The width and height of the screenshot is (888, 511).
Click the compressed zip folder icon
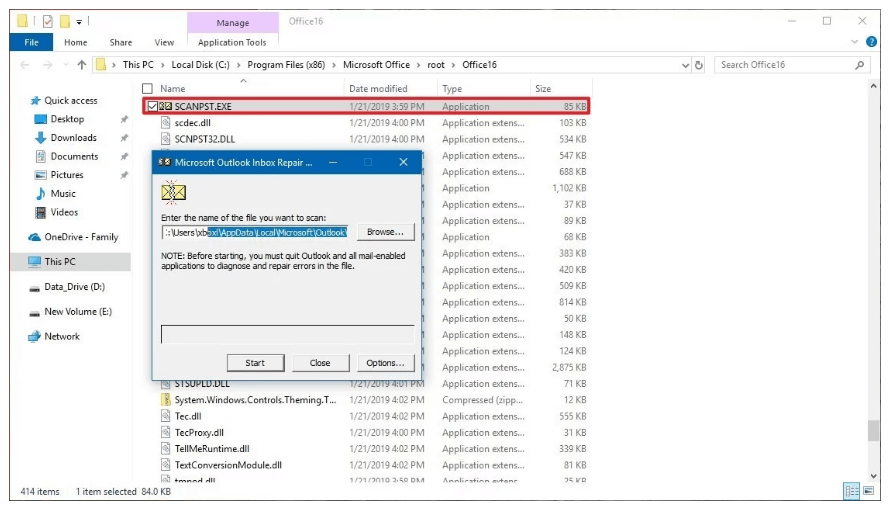pyautogui.click(x=165, y=400)
